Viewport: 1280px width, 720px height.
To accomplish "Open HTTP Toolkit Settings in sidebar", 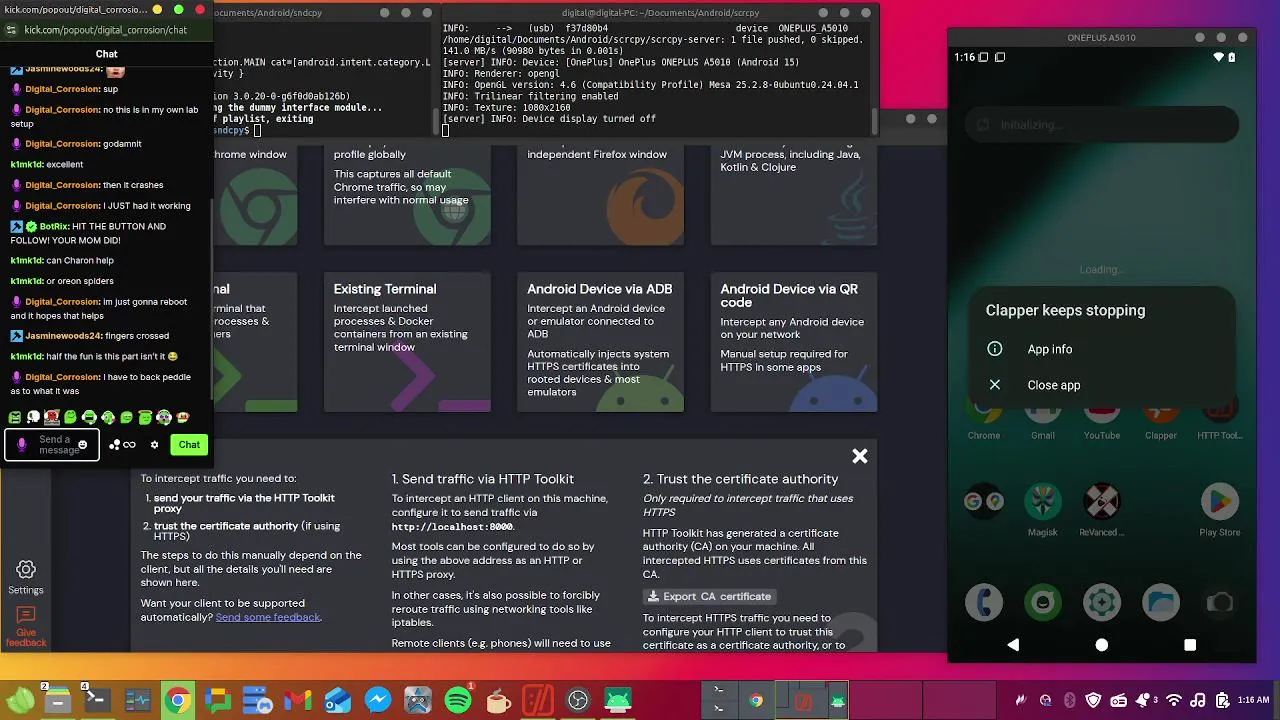I will pos(26,577).
